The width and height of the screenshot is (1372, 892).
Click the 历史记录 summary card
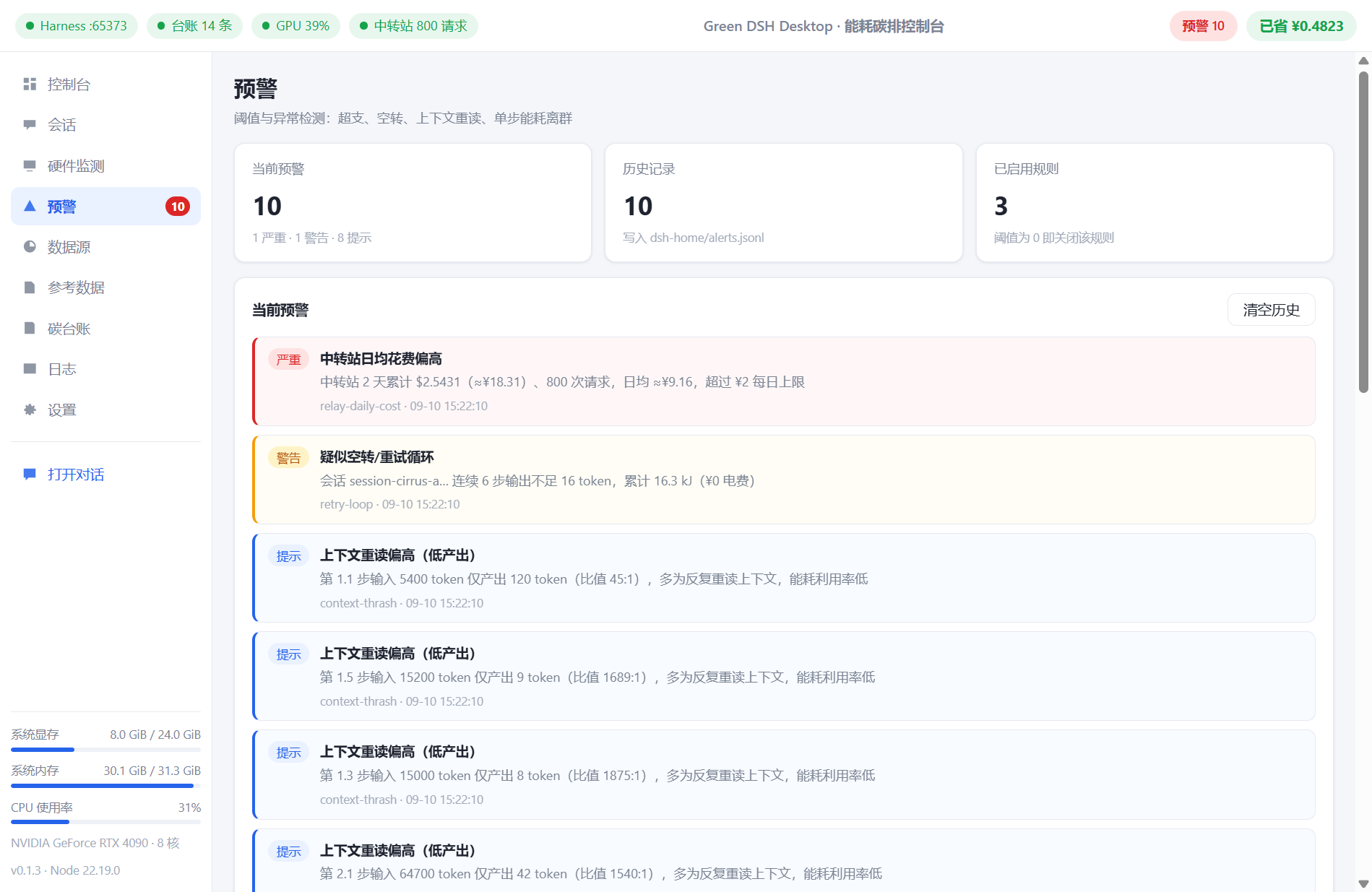coord(784,202)
